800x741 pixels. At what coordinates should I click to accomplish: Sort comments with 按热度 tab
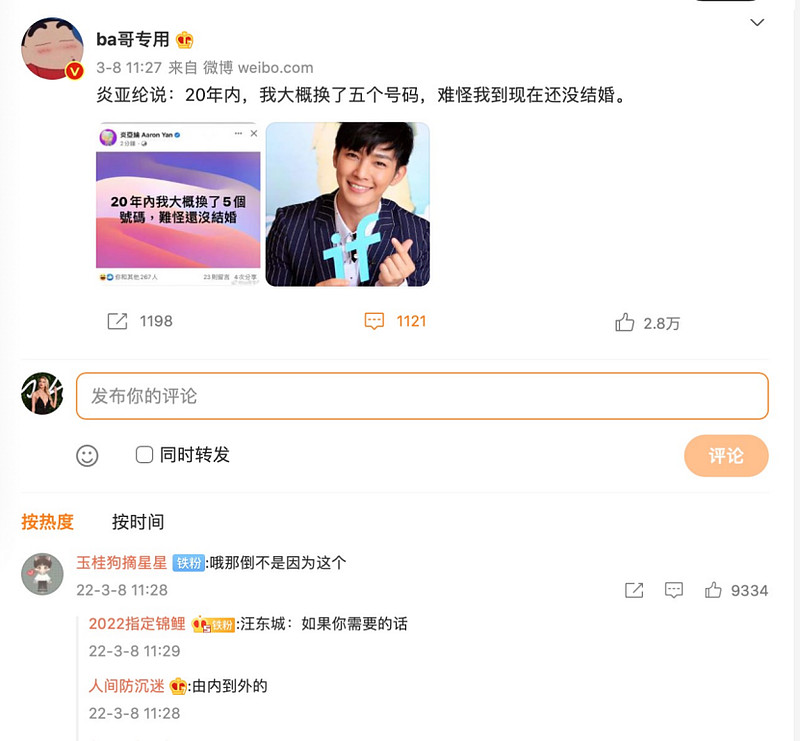48,521
